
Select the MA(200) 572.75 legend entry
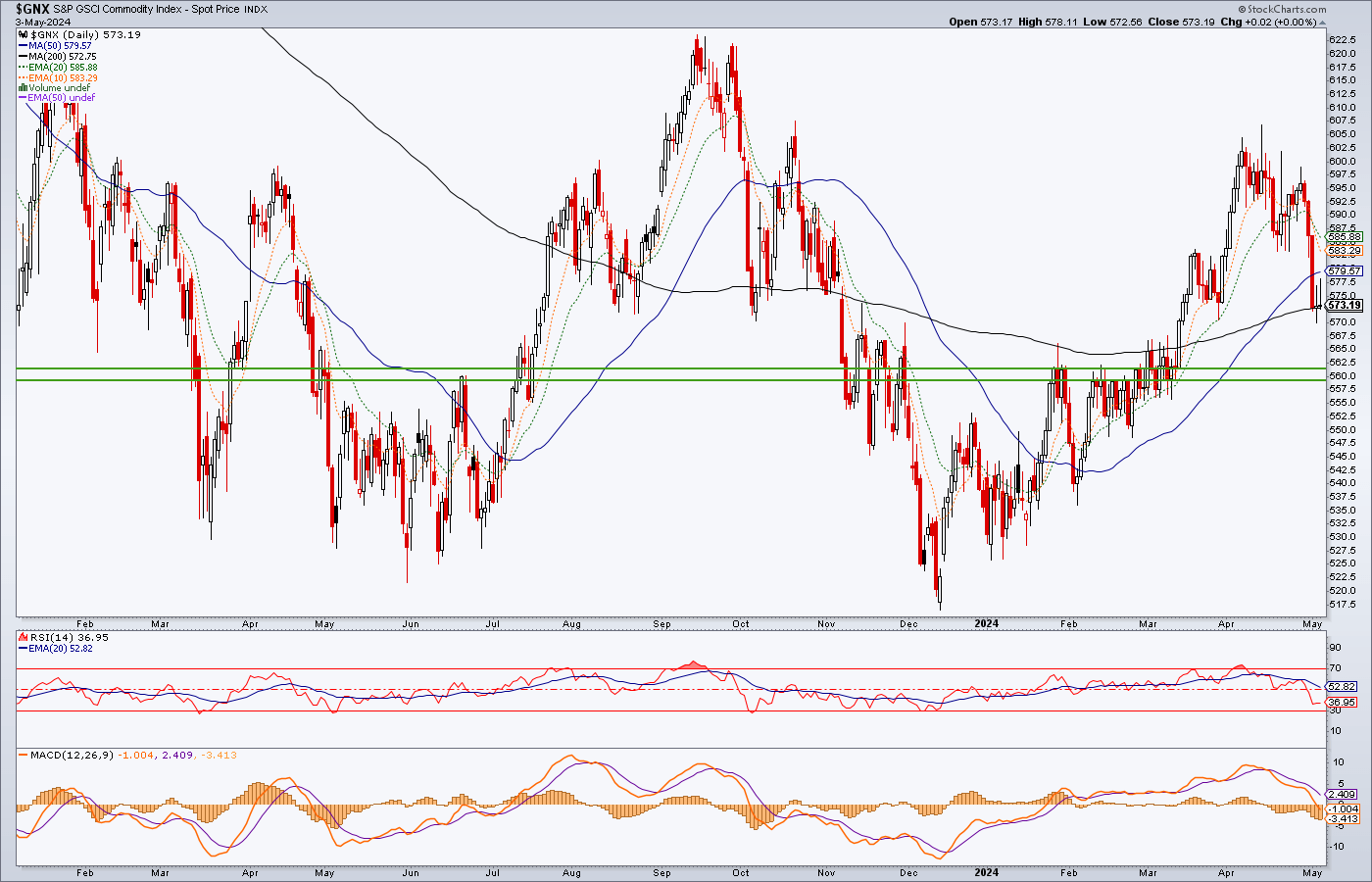click(64, 57)
